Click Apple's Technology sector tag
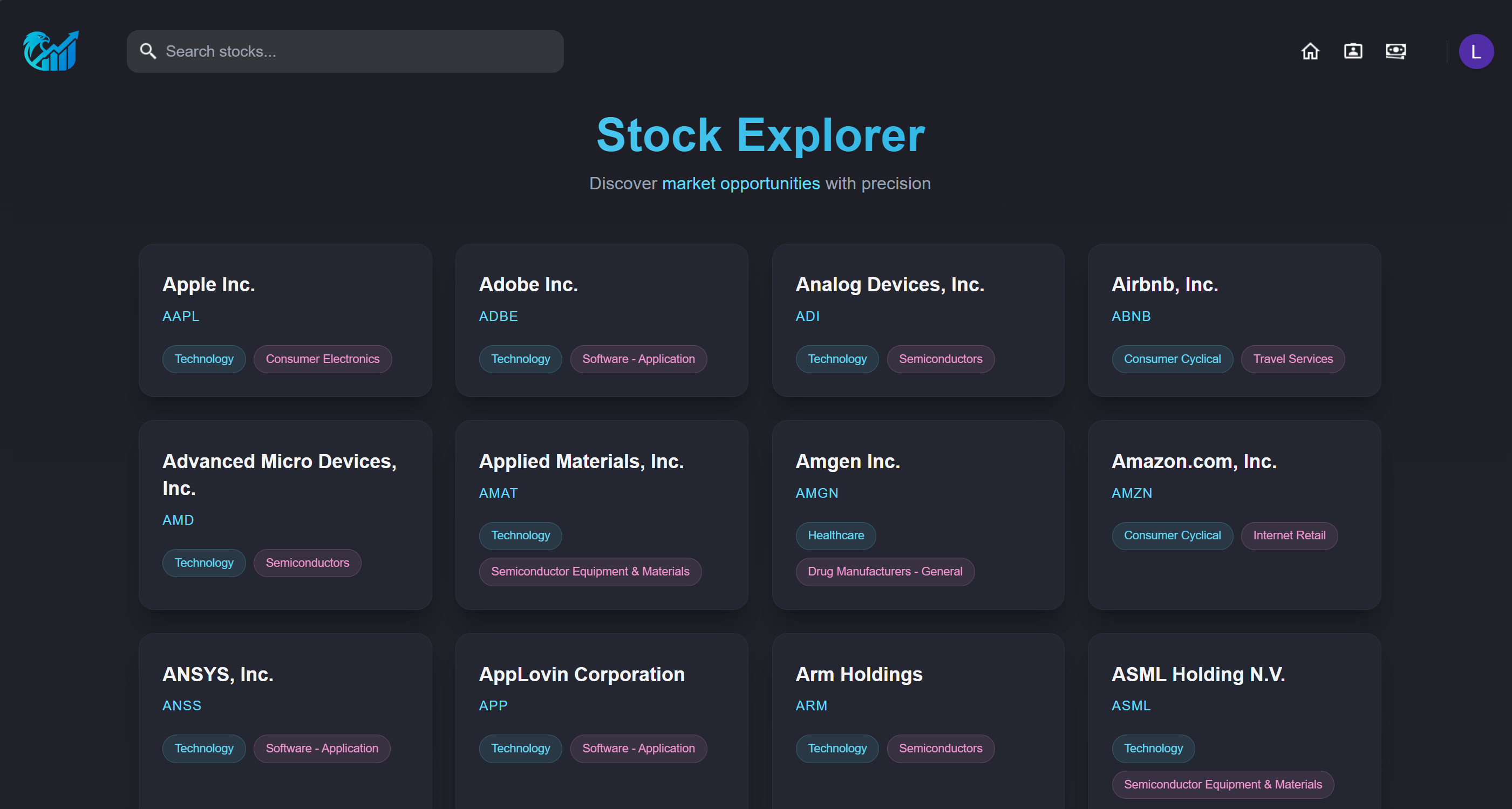 (x=203, y=359)
